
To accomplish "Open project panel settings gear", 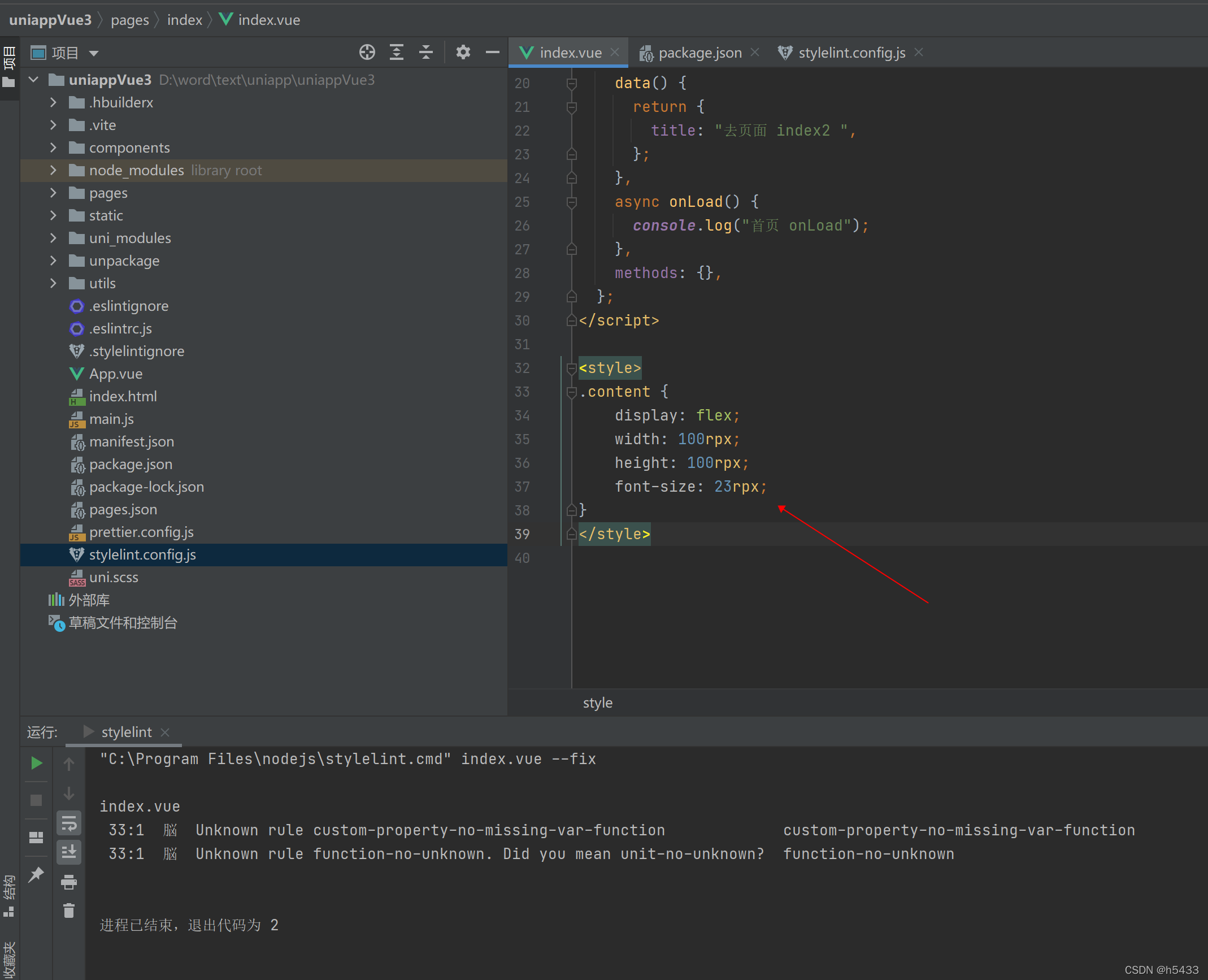I will tap(463, 53).
